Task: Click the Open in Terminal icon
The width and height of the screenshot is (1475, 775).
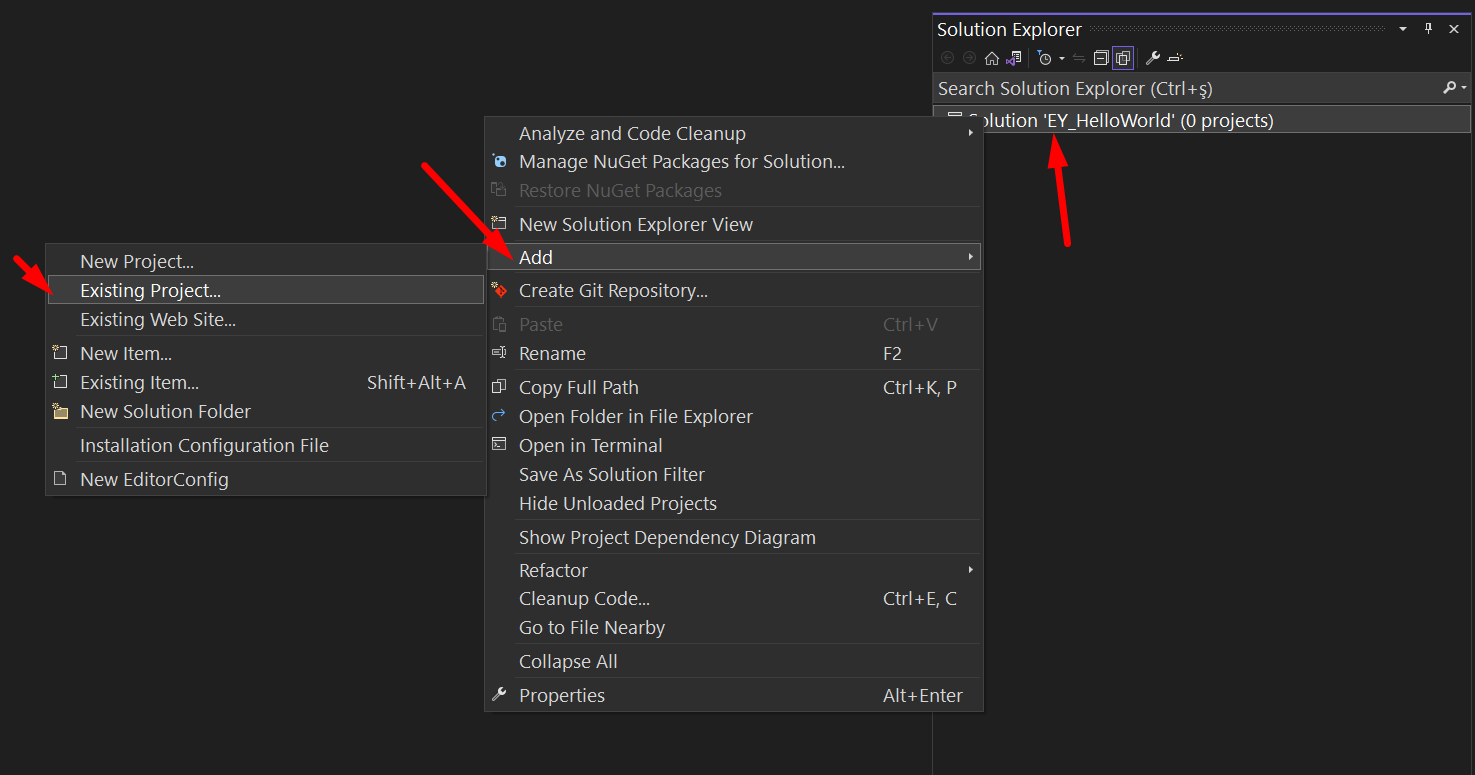Action: coord(500,445)
